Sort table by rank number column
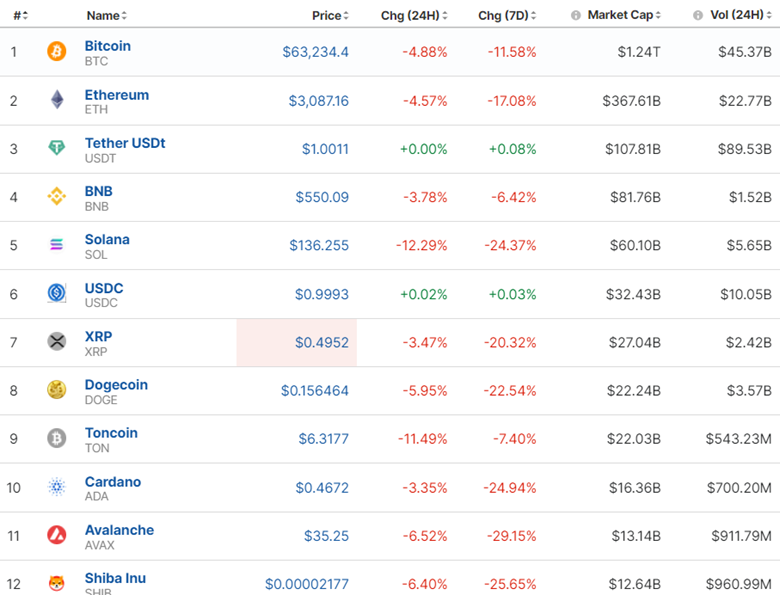This screenshot has height=595, width=780. pyautogui.click(x=20, y=15)
